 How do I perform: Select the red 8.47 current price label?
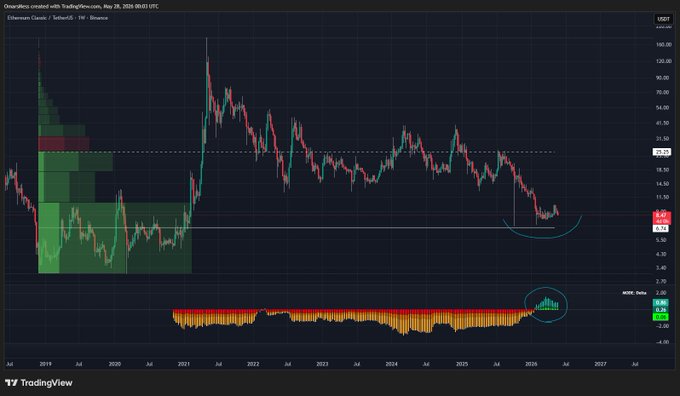(661, 215)
